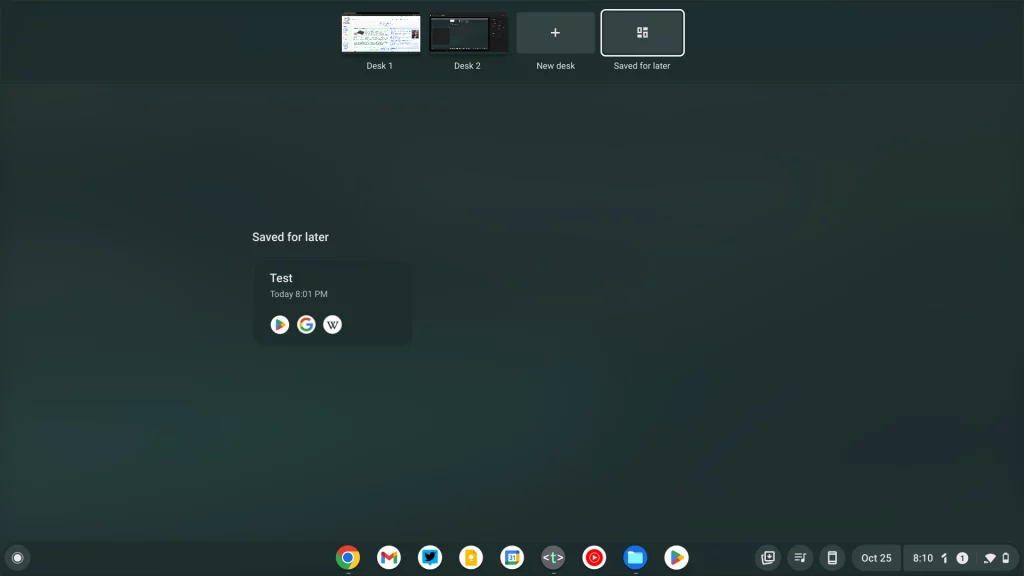
Task: Open the Files app from the shelf
Action: point(634,557)
